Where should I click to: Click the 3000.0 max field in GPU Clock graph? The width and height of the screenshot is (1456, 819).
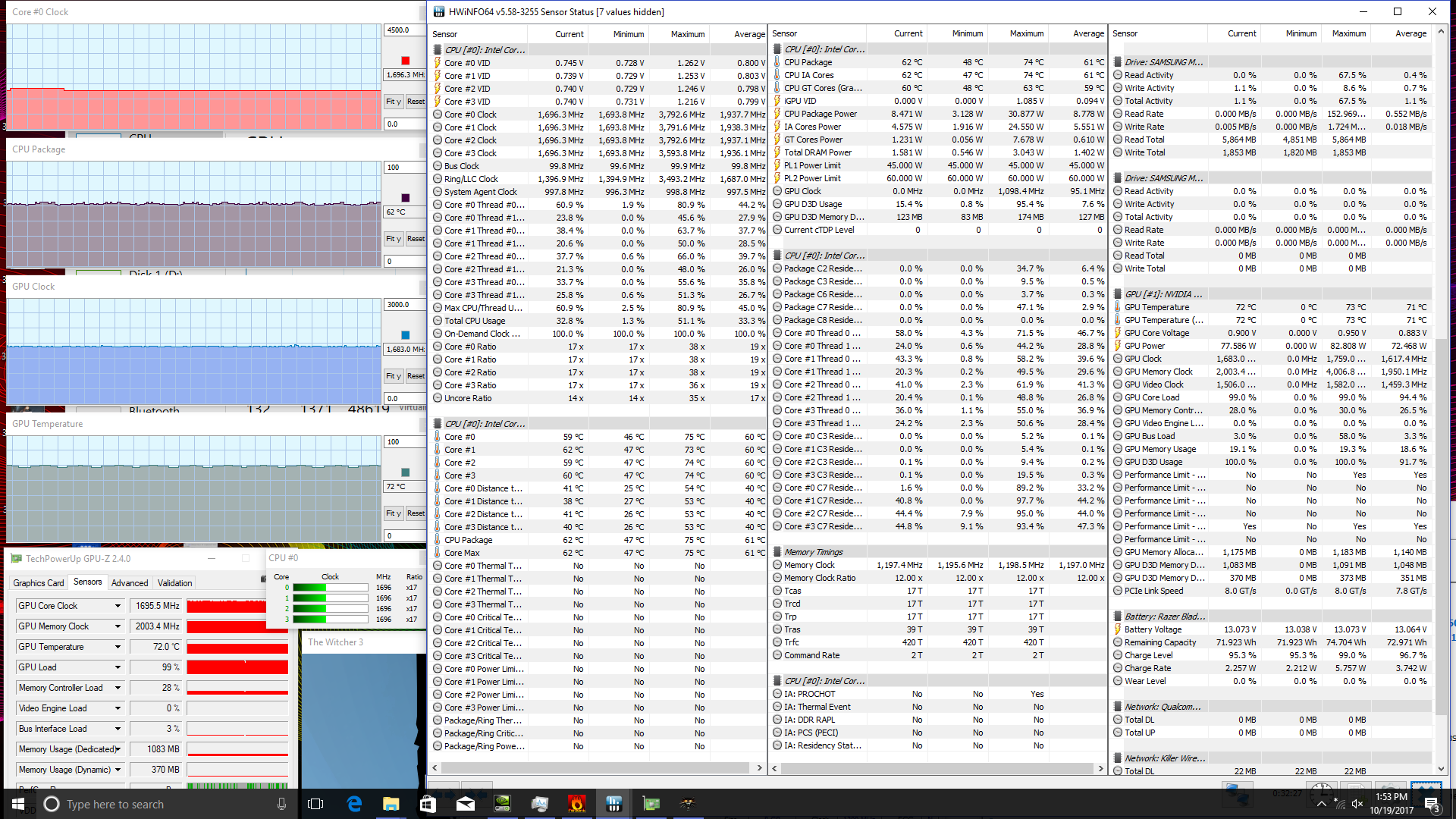[x=404, y=305]
